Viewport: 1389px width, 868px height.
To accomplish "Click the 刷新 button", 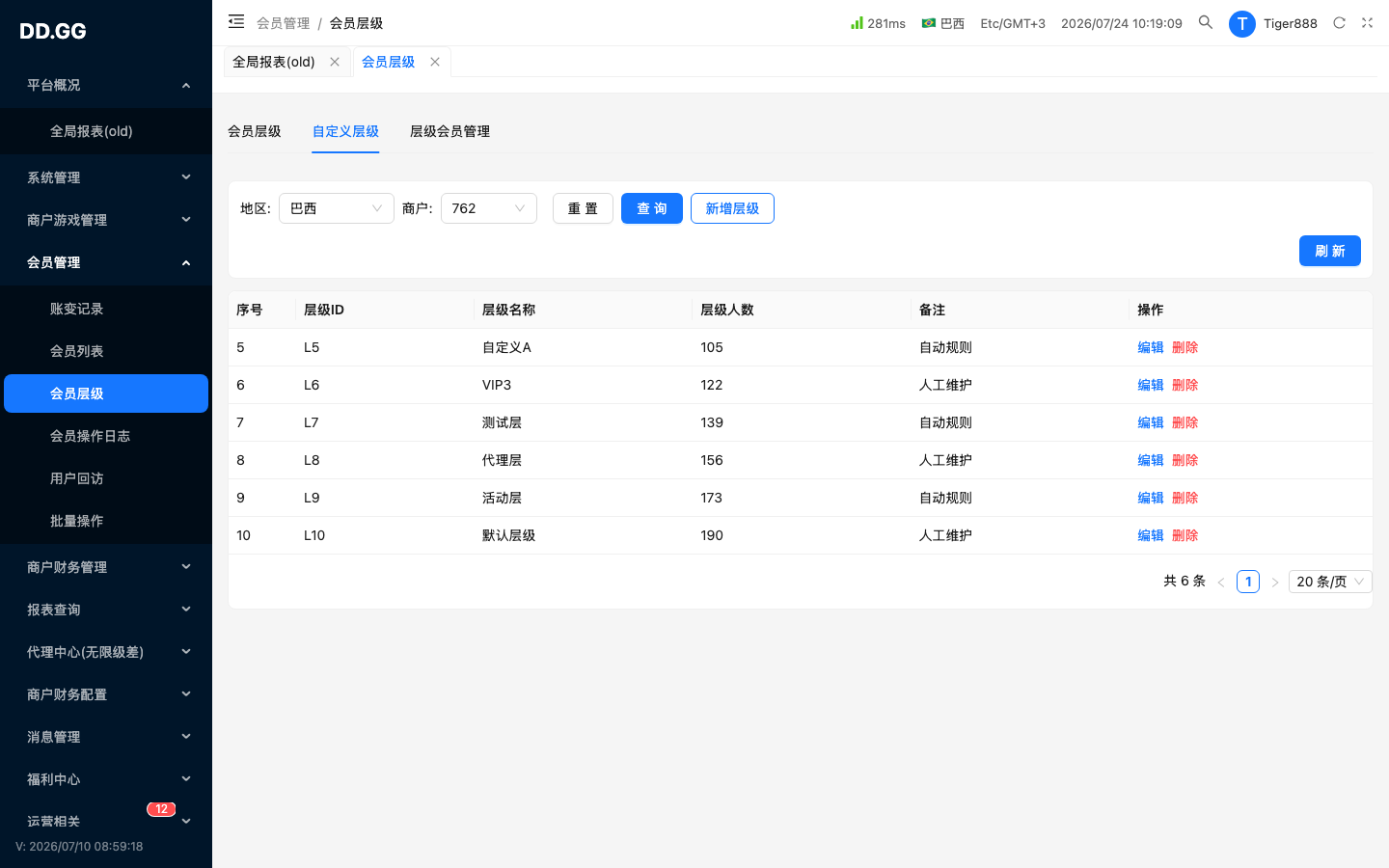I will click(x=1330, y=251).
